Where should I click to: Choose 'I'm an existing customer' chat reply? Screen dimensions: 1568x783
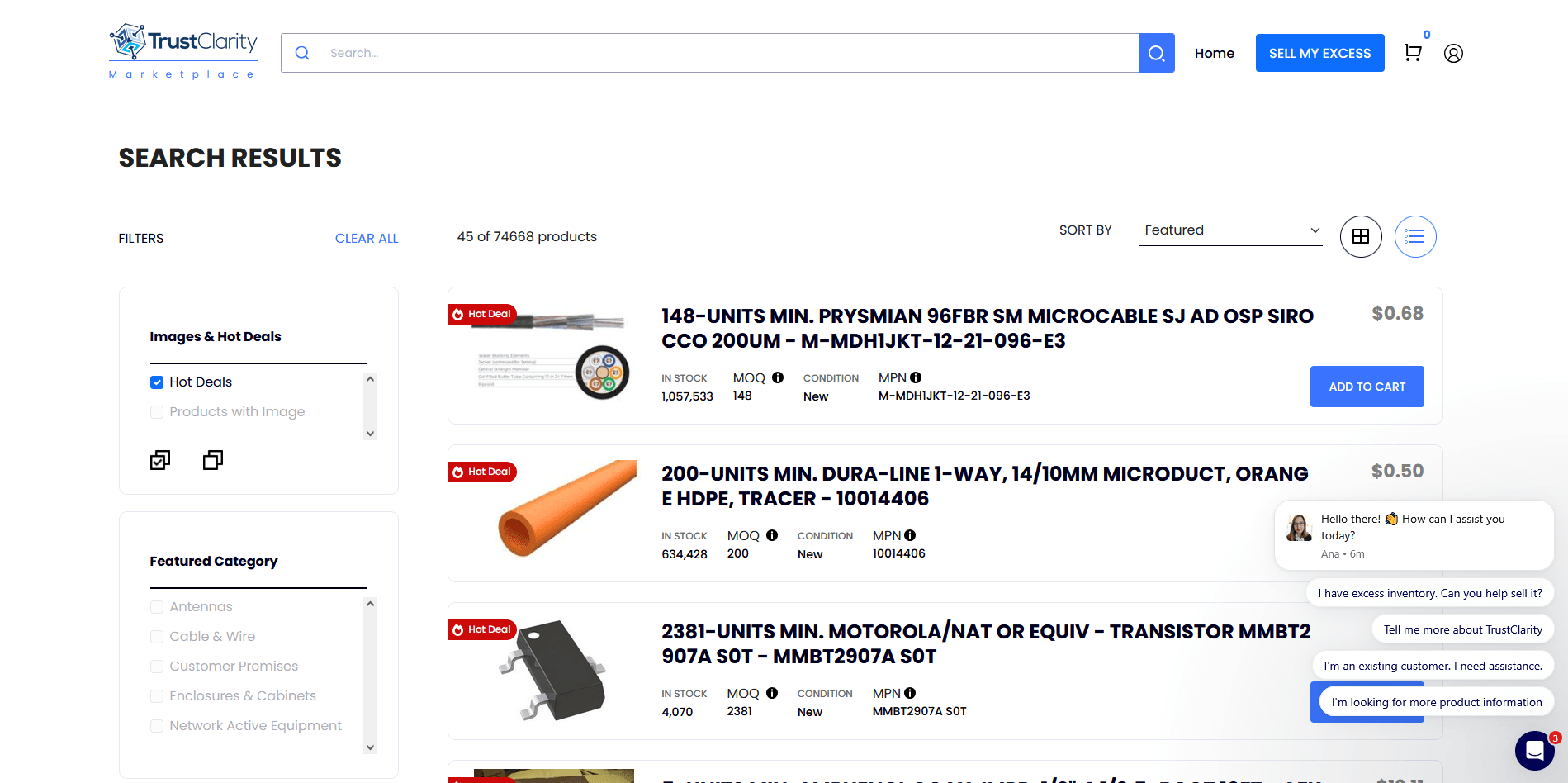tap(1433, 666)
